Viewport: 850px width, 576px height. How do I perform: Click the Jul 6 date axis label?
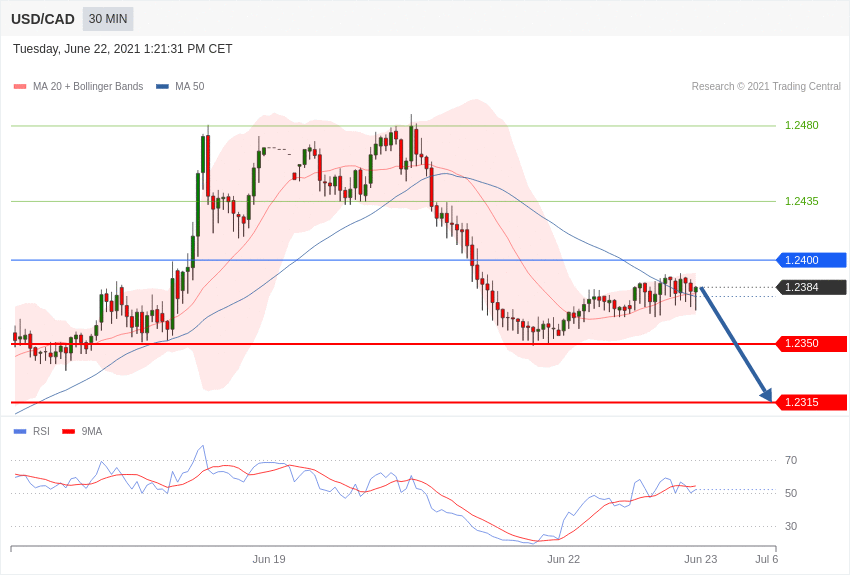click(767, 559)
